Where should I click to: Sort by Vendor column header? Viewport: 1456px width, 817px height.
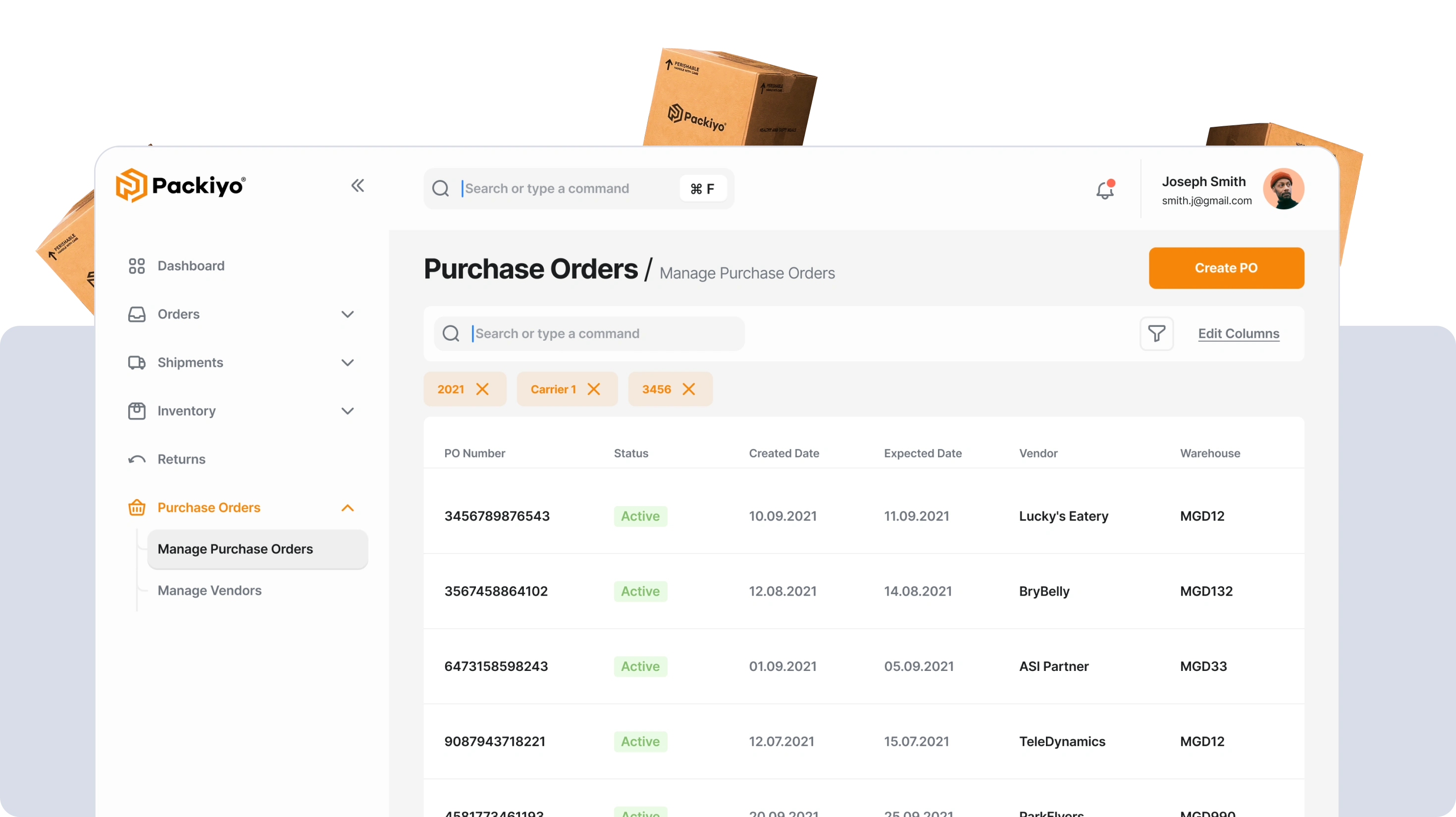1038,453
